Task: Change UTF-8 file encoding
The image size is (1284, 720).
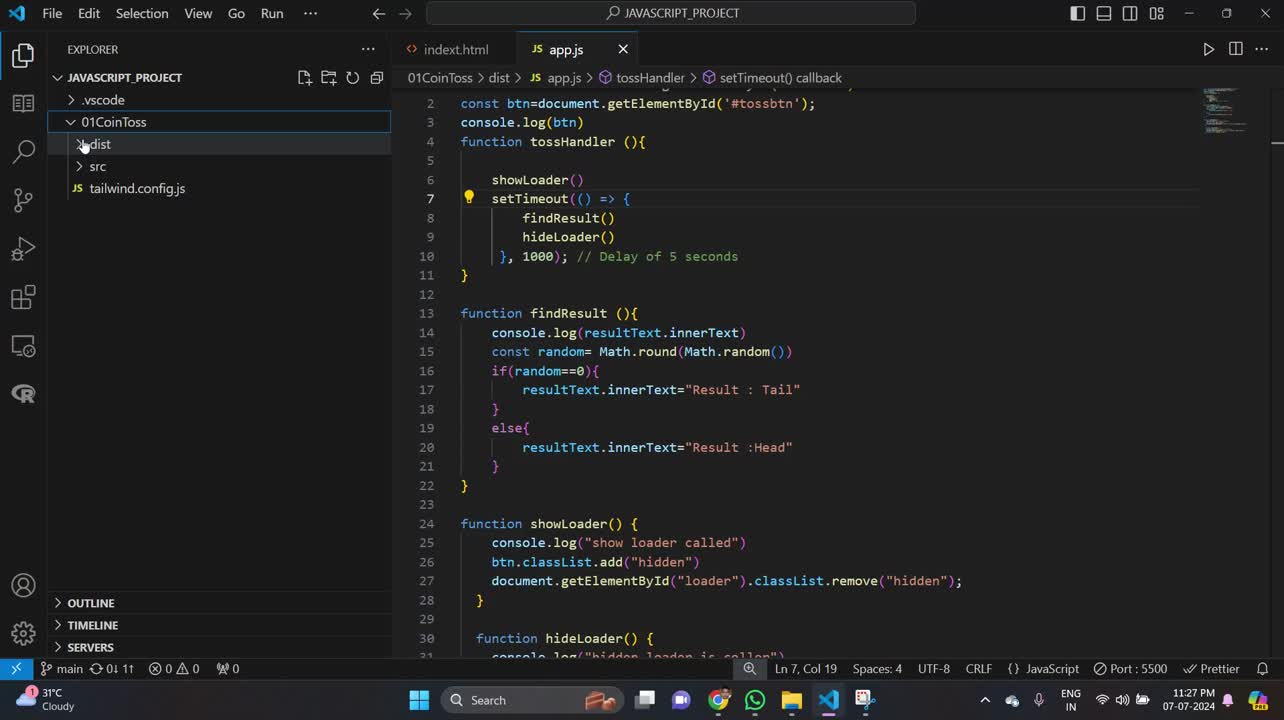Action: (934, 669)
